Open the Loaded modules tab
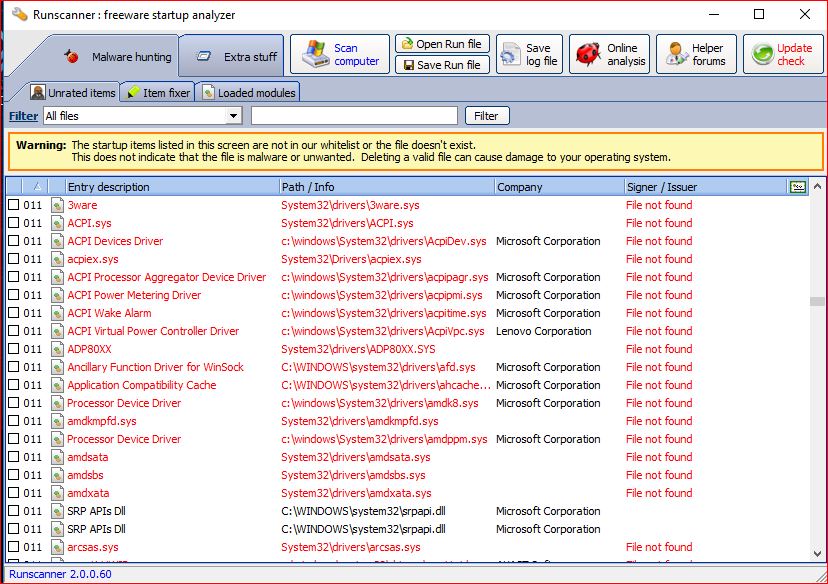 (248, 93)
